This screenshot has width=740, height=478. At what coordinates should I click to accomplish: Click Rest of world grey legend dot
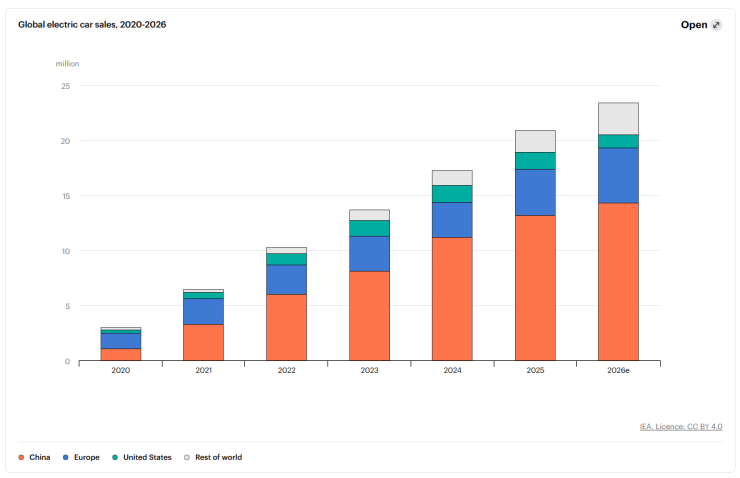pos(187,457)
